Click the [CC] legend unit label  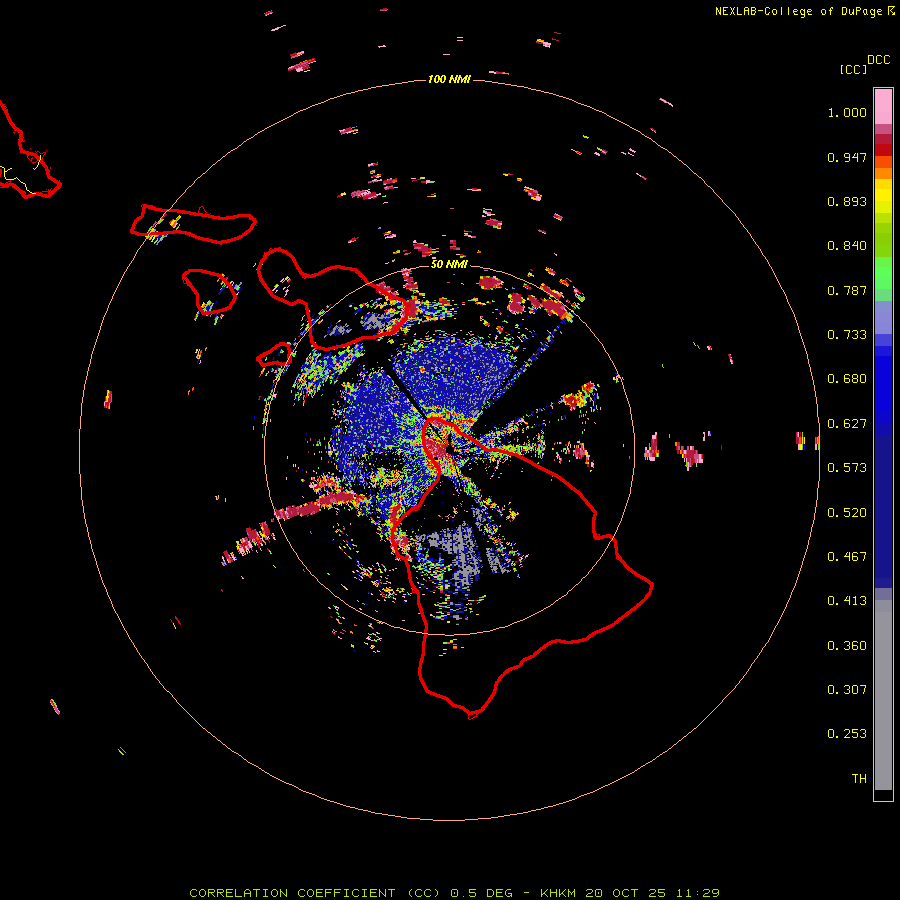pos(853,69)
